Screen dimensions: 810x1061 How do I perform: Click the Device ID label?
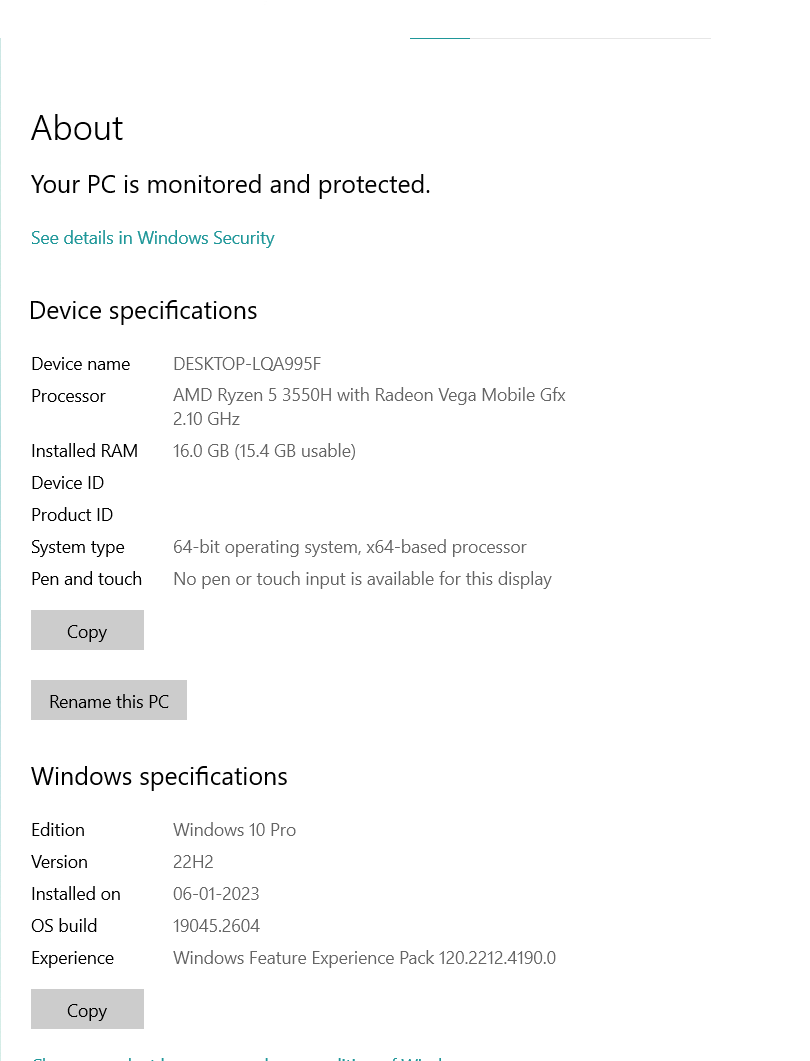tap(67, 483)
